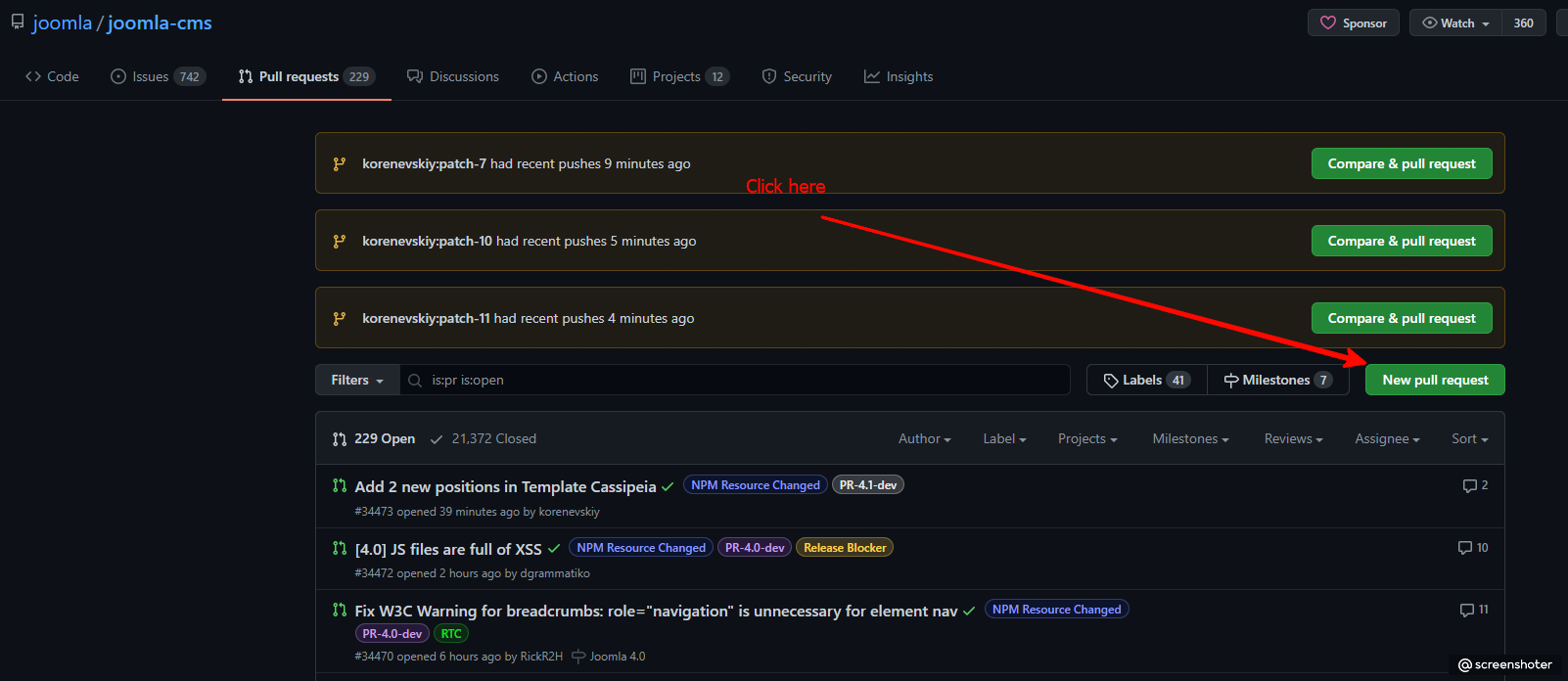Open the Security tab
This screenshot has width=1568, height=681.
[x=797, y=76]
